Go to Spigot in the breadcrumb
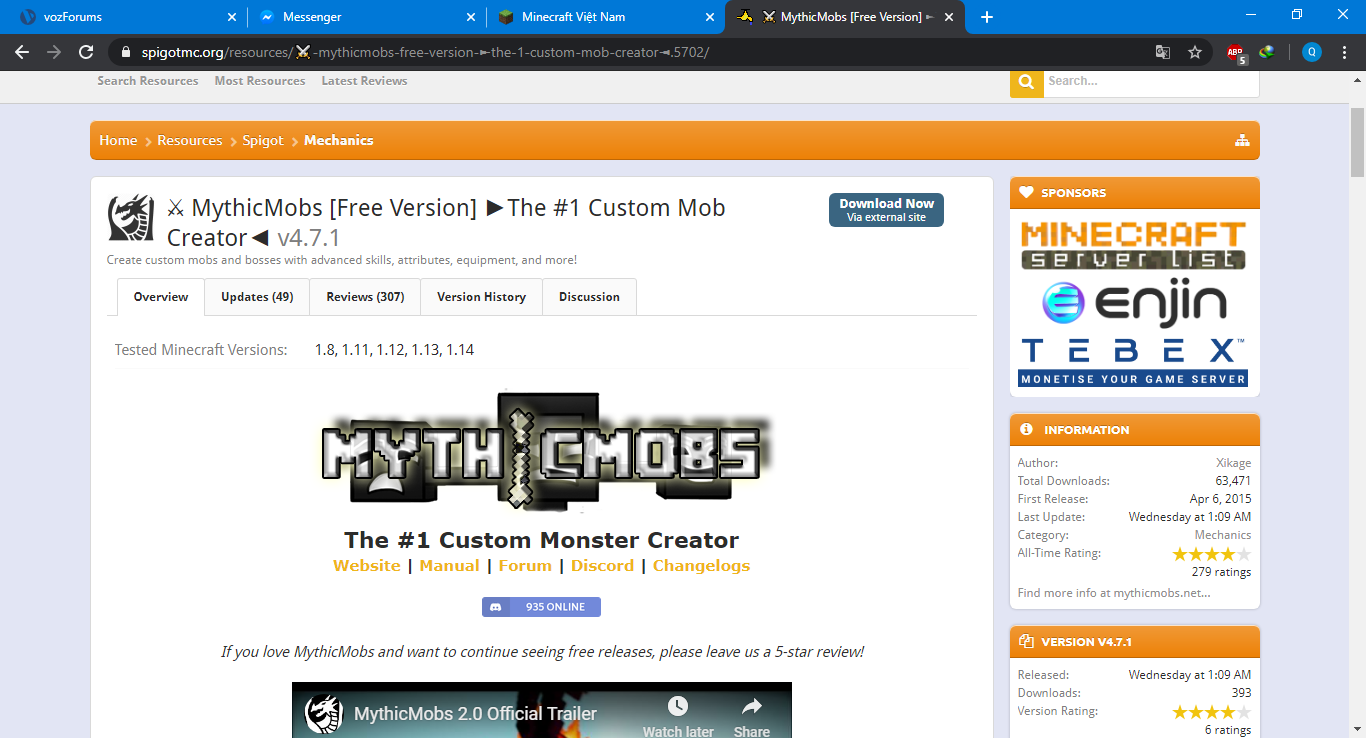This screenshot has height=738, width=1366. click(x=263, y=141)
